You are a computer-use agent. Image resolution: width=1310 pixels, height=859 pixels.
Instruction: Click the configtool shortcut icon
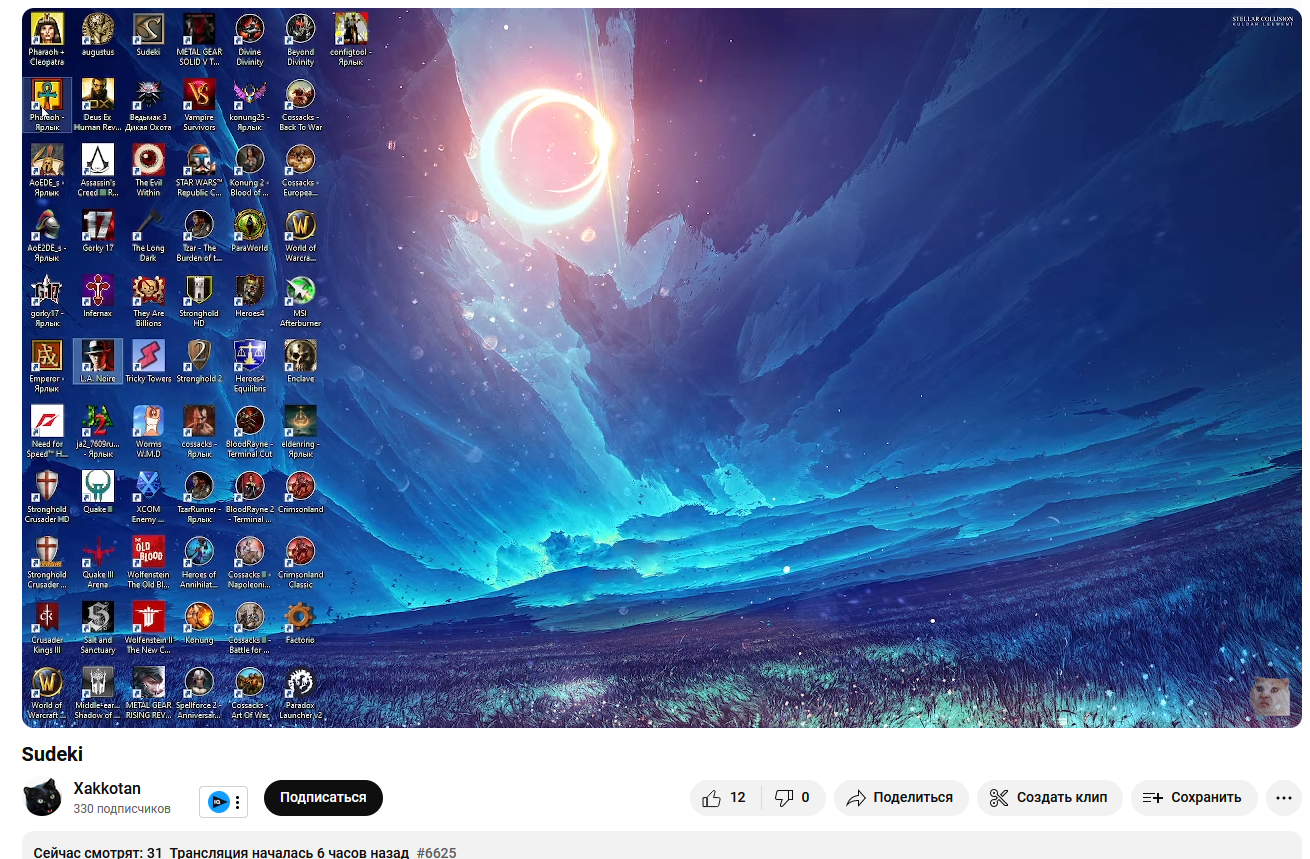[350, 39]
